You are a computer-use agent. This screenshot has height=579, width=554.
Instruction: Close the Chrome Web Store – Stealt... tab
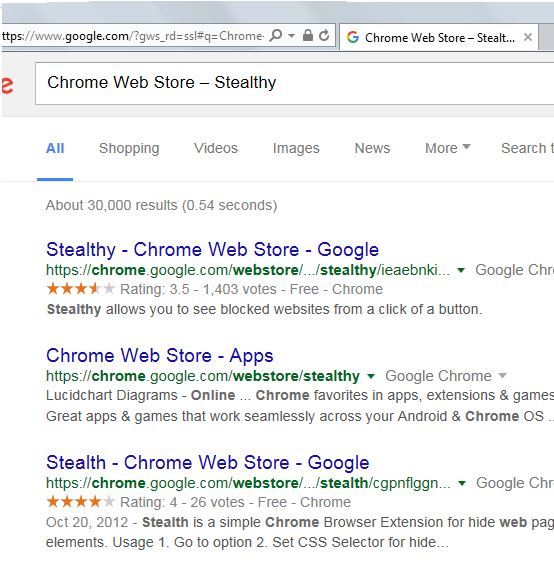click(528, 37)
